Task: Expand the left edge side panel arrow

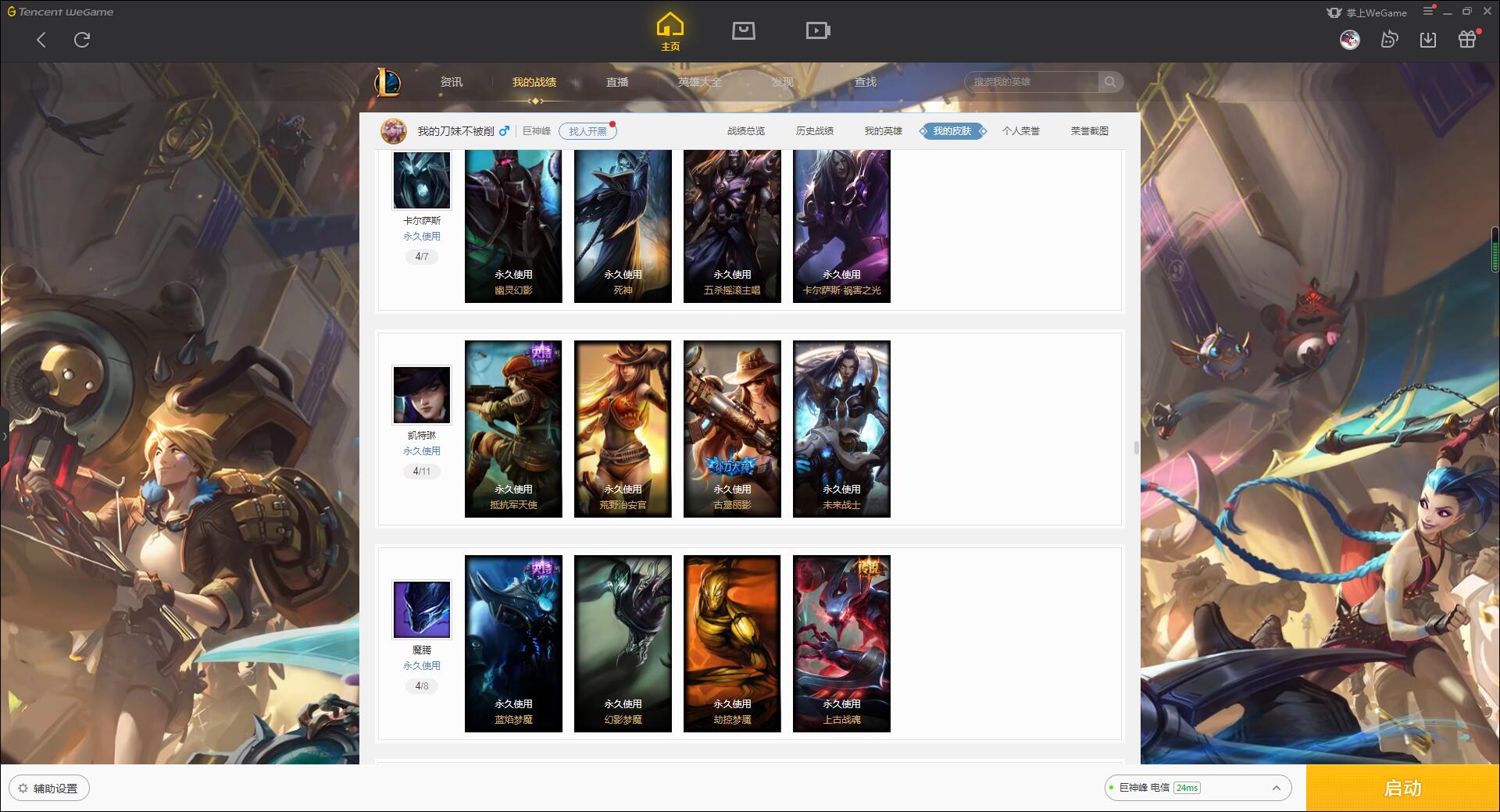Action: click(x=4, y=436)
